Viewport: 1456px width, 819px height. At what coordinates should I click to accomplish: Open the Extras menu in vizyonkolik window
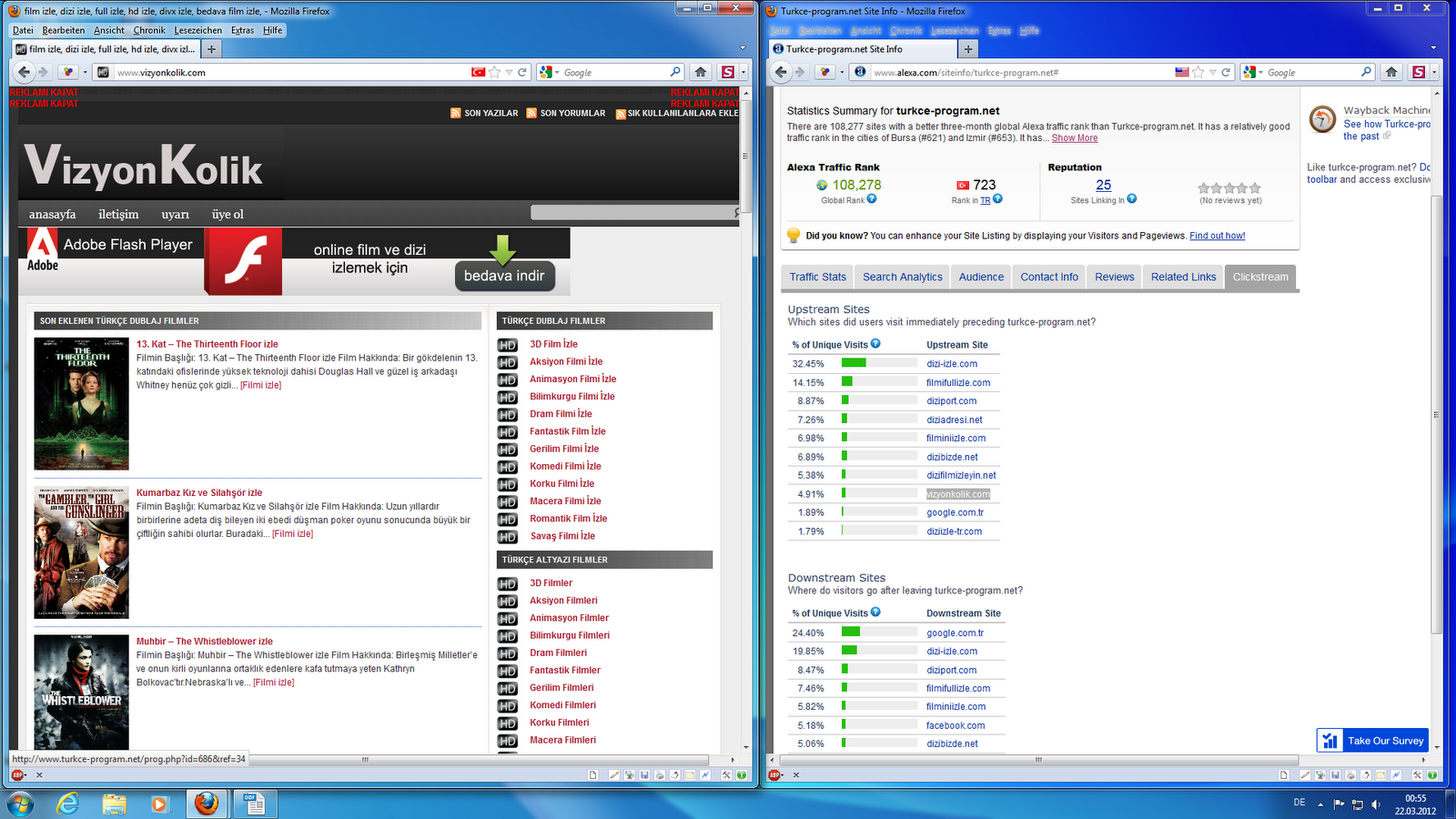[x=242, y=30]
